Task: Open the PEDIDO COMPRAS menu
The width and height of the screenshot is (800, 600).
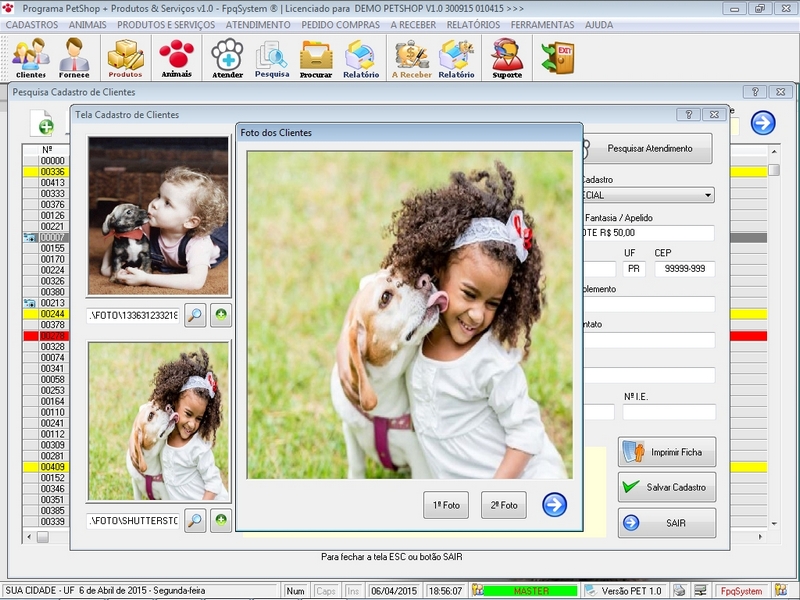Action: click(340, 25)
